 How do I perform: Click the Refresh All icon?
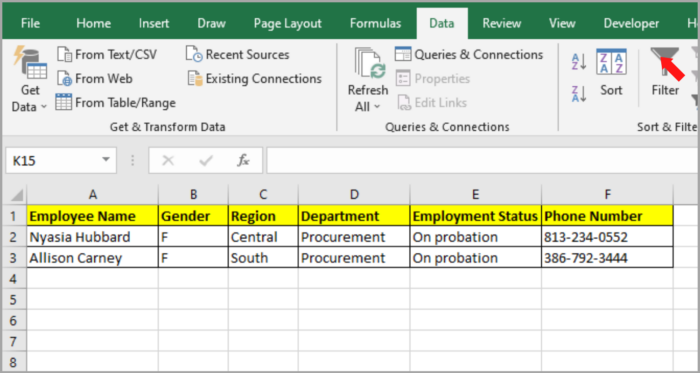pos(369,64)
